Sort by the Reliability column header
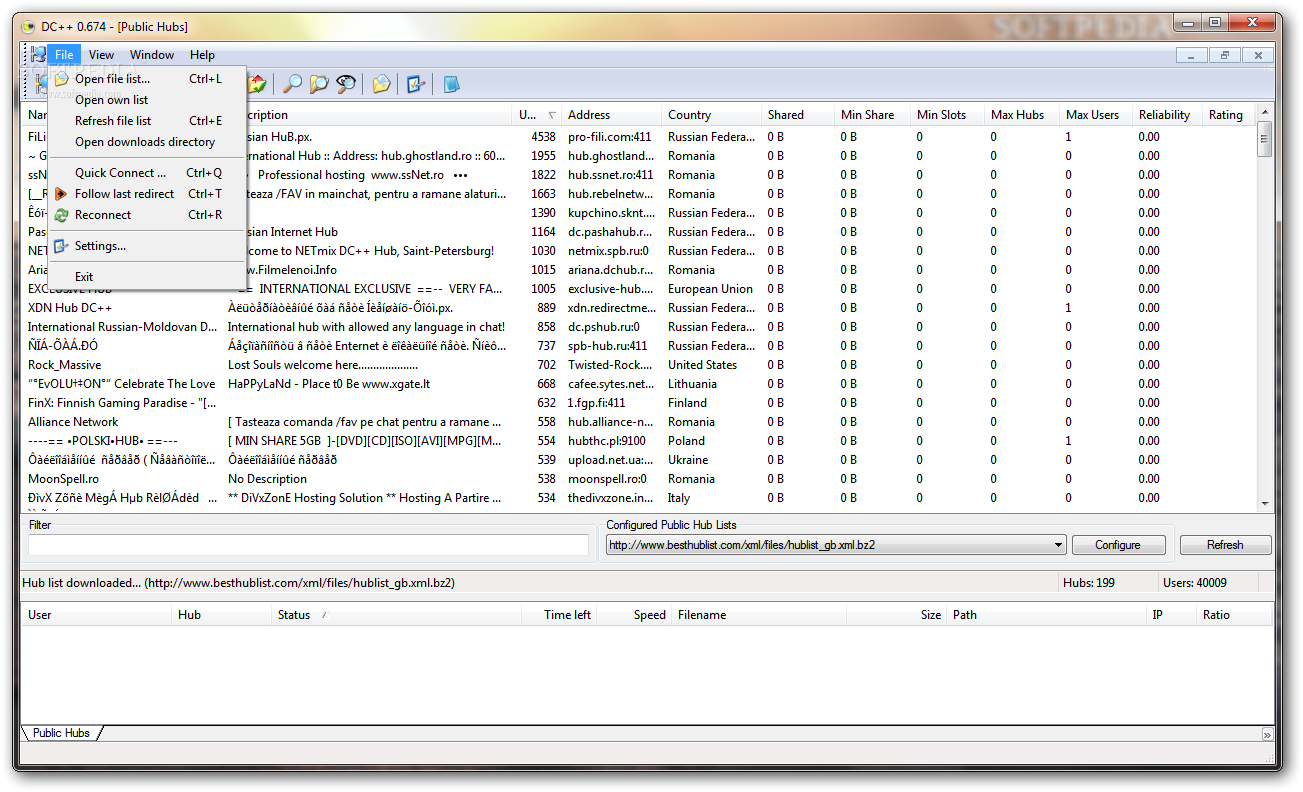Screen dimensions: 1303x792 pyautogui.click(x=1168, y=115)
